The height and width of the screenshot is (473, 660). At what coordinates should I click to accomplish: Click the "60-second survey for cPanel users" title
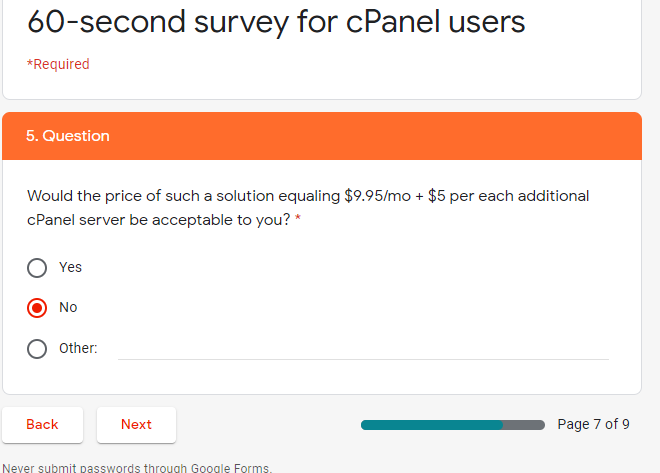[x=276, y=21]
